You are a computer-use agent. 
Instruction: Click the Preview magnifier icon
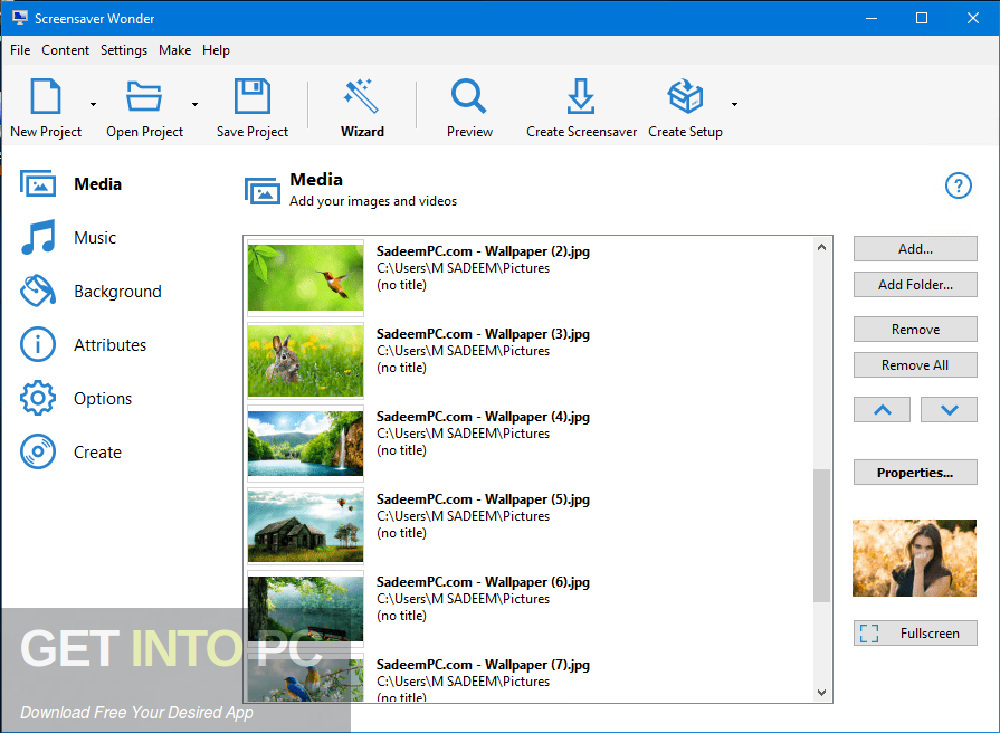[469, 96]
